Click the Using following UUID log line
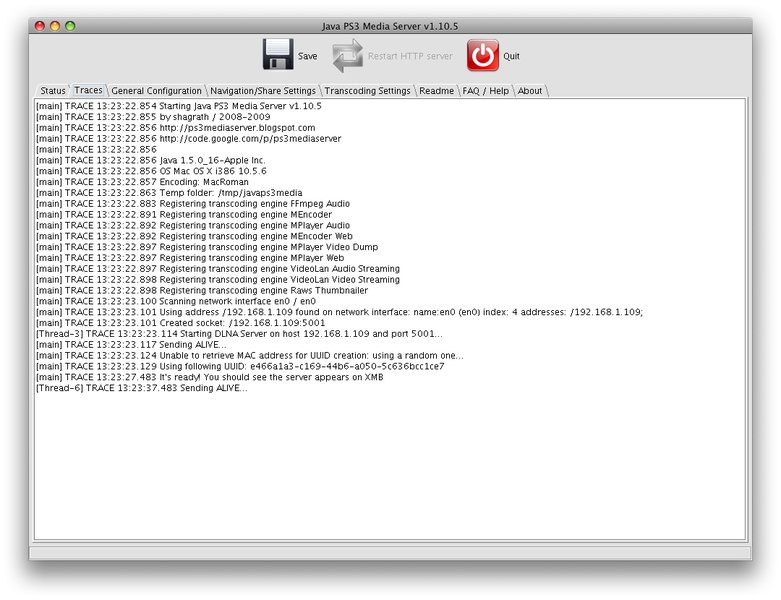The width and height of the screenshot is (781, 600). tap(240, 367)
